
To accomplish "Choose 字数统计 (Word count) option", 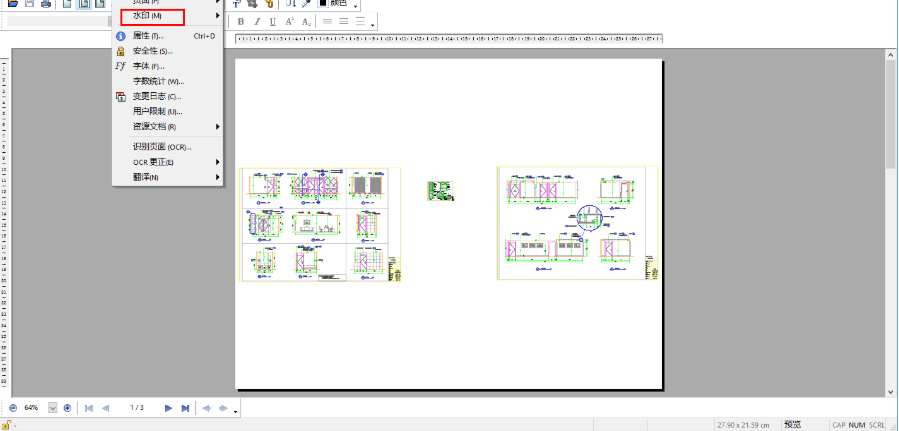I will point(158,81).
